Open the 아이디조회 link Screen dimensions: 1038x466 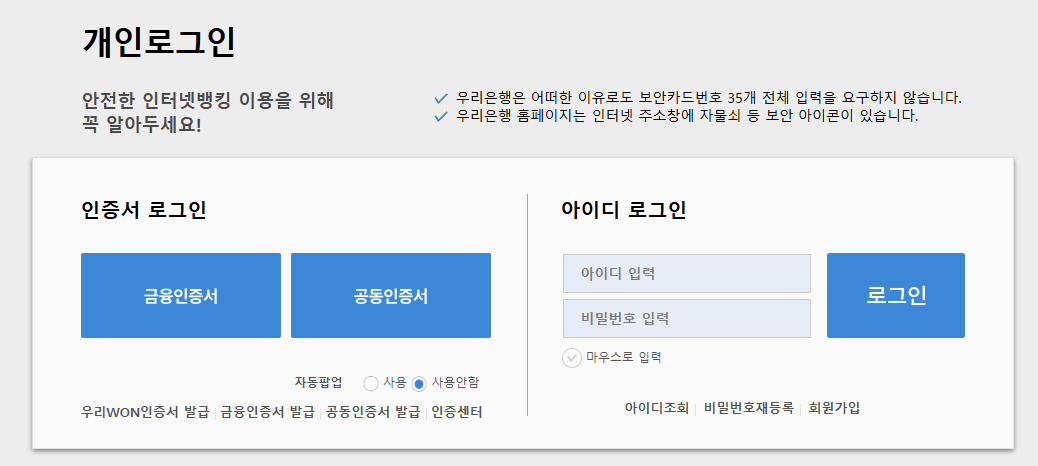(x=657, y=408)
